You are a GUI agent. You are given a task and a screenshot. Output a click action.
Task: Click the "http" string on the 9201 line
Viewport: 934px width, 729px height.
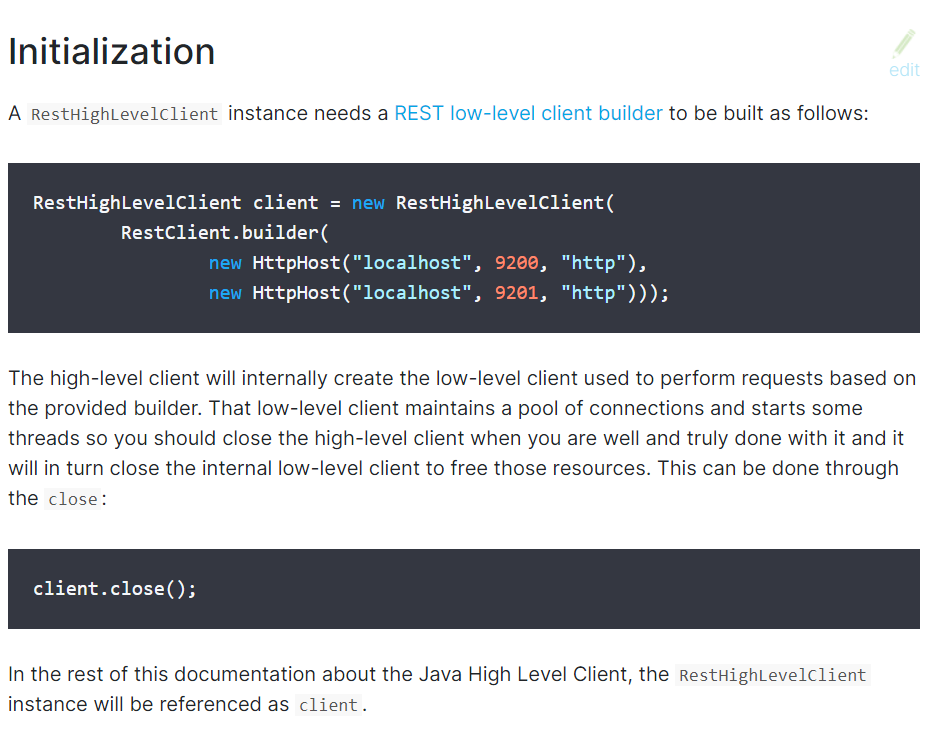pos(593,292)
